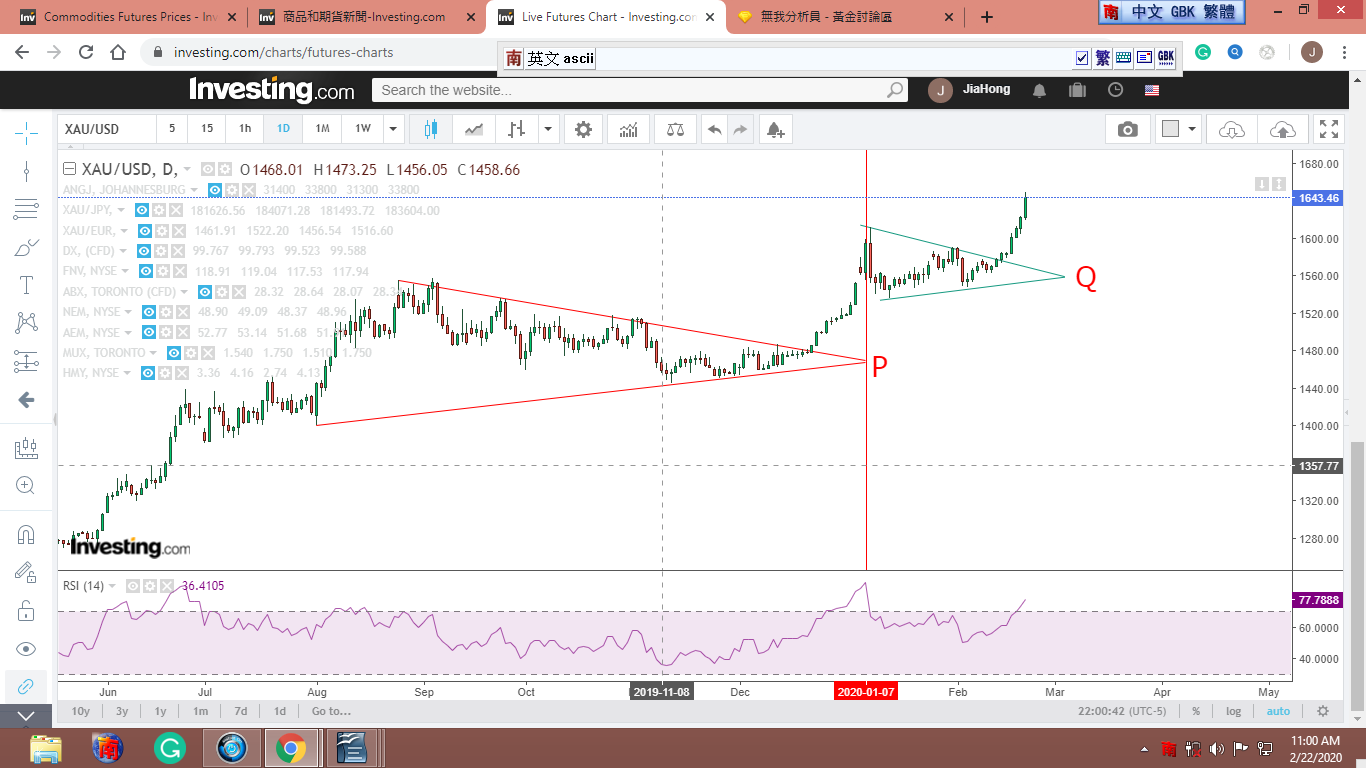This screenshot has height=768, width=1366.
Task: Create an alert with bell icon
Action: (774, 129)
